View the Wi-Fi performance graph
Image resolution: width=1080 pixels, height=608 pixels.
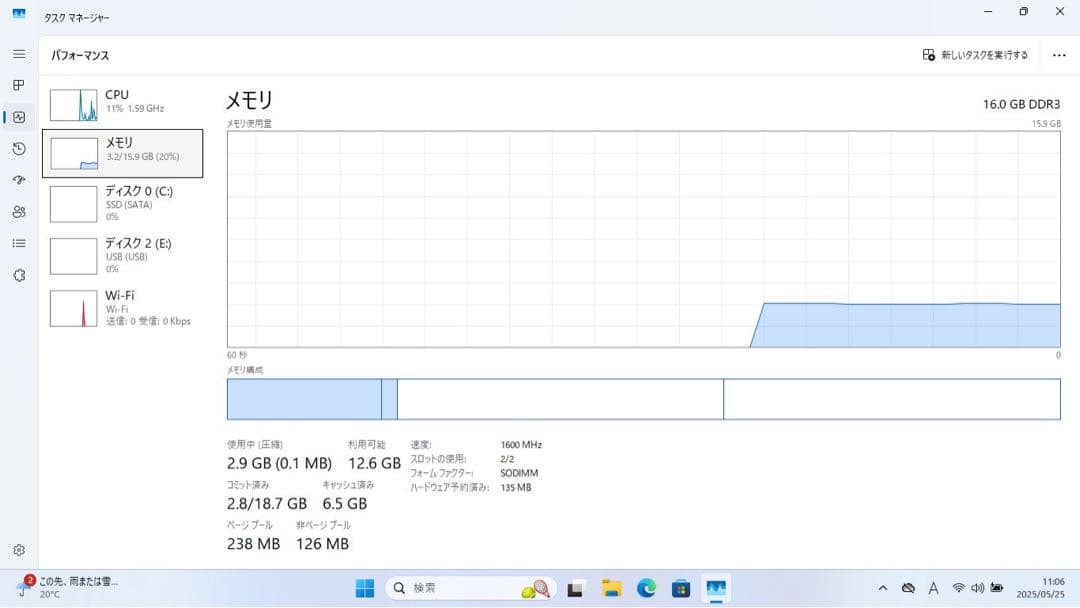pyautogui.click(x=124, y=307)
